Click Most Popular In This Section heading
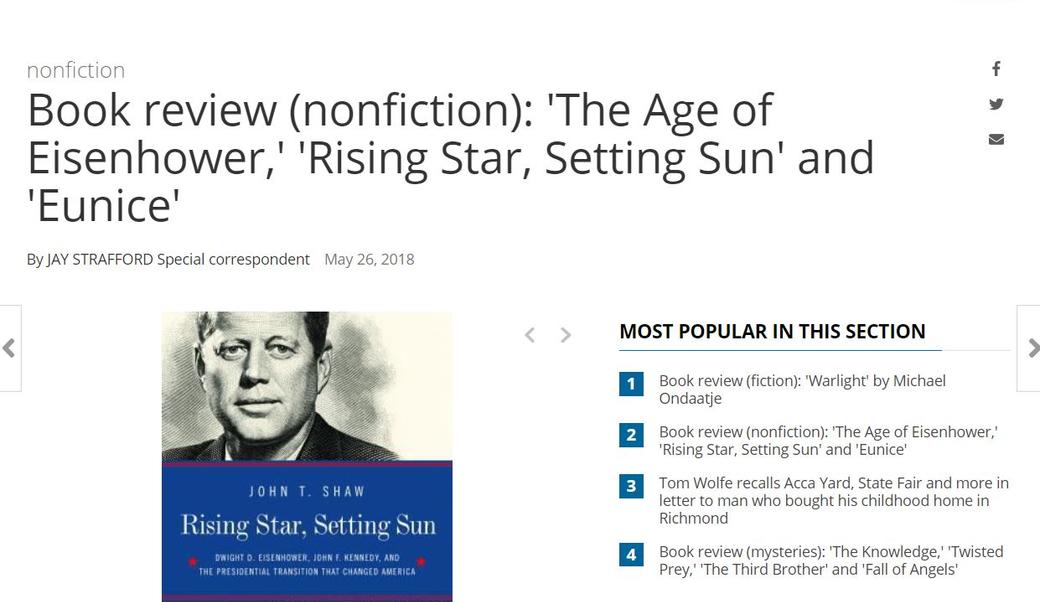 point(772,331)
